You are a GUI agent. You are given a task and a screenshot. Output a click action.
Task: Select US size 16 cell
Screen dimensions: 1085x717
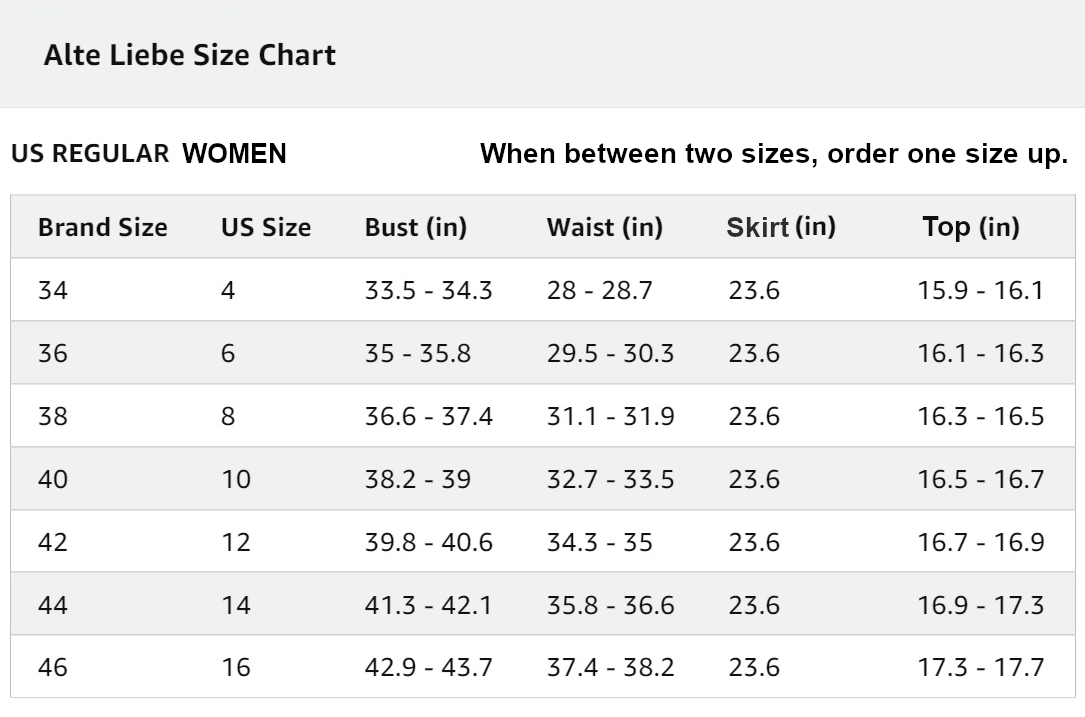236,667
